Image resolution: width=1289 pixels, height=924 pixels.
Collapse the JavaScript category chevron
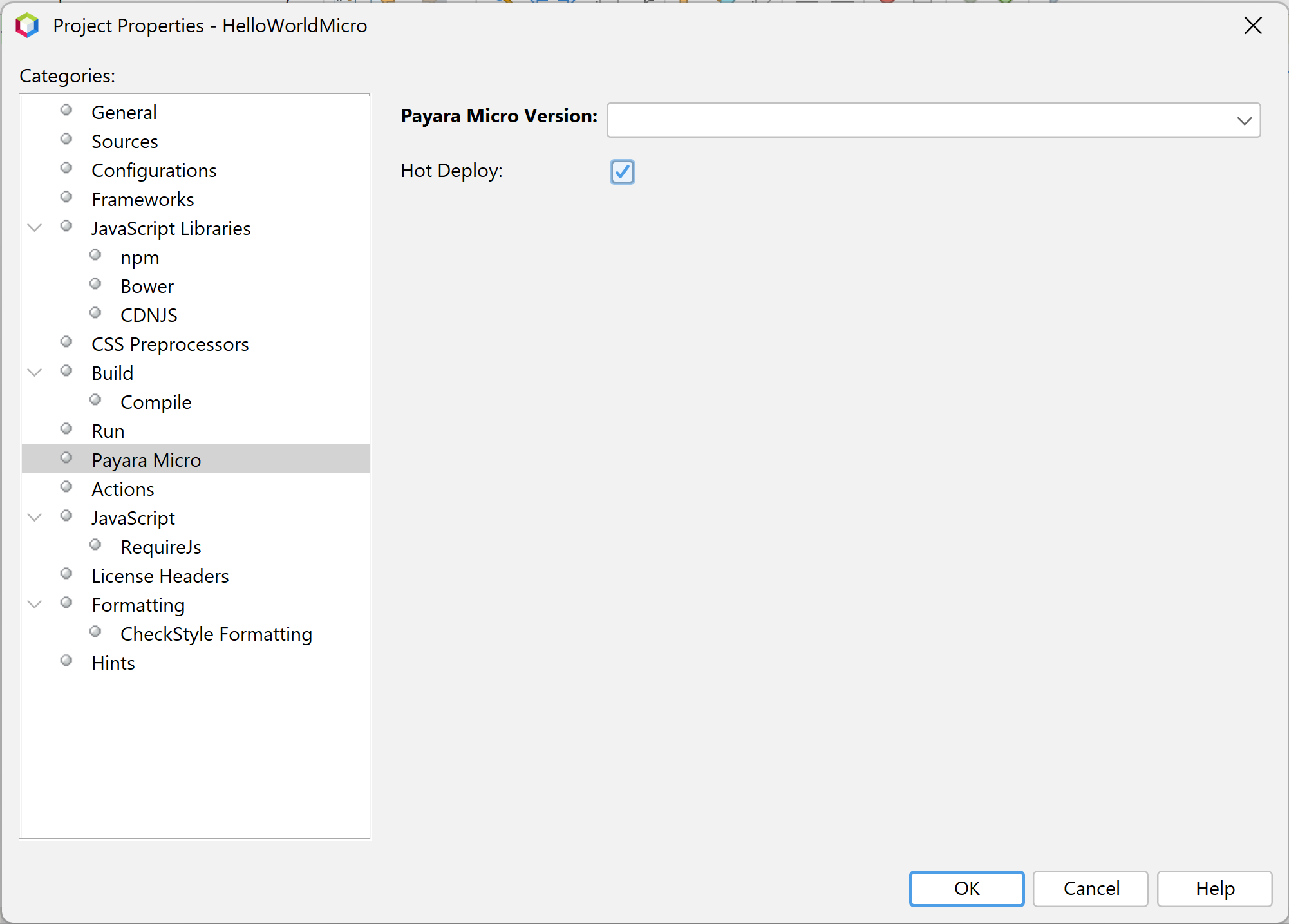(35, 517)
